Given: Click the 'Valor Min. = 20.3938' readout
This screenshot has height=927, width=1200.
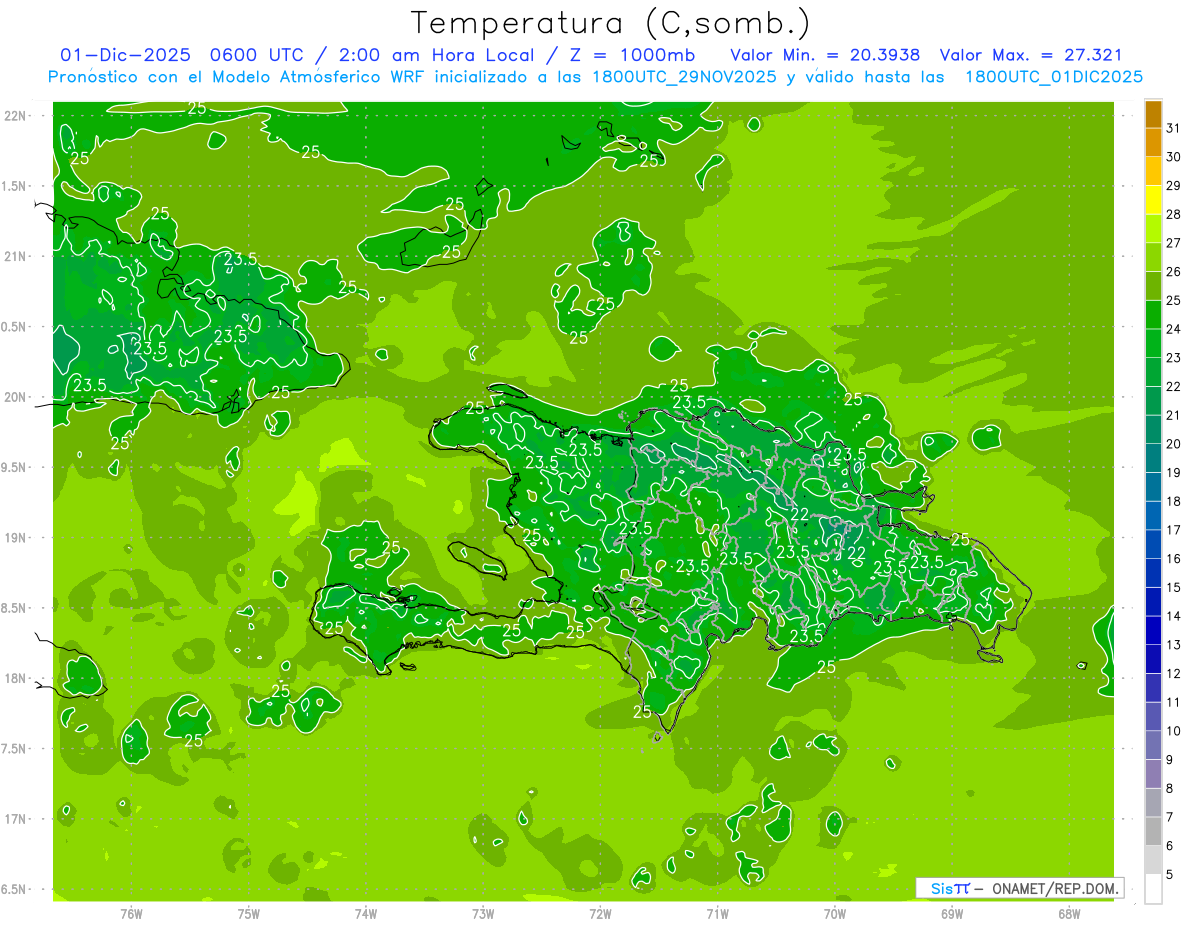Looking at the screenshot, I should [826, 56].
